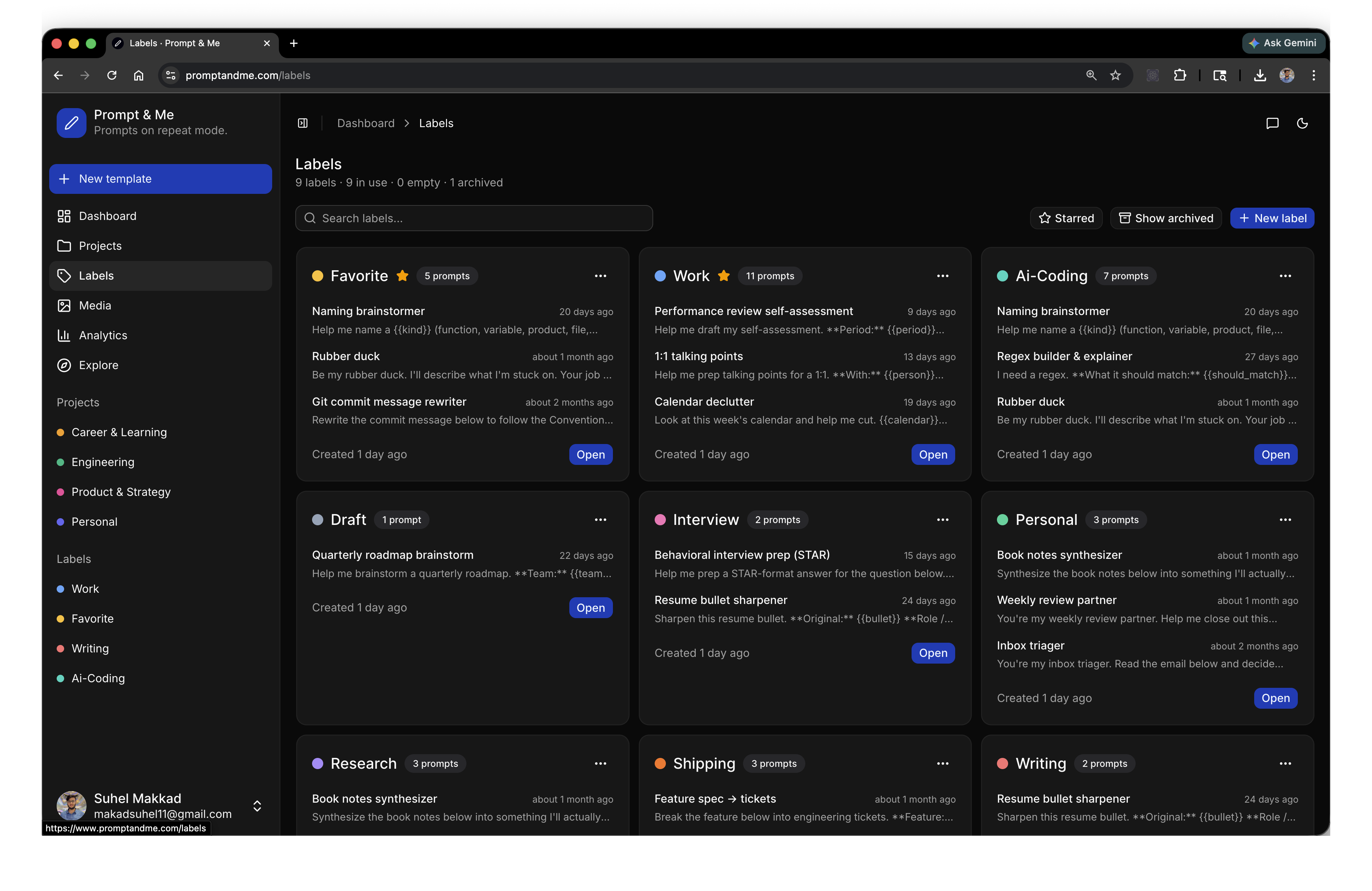This screenshot has height=891, width=1372.
Task: Open the Draft card three-dot menu
Action: point(600,520)
